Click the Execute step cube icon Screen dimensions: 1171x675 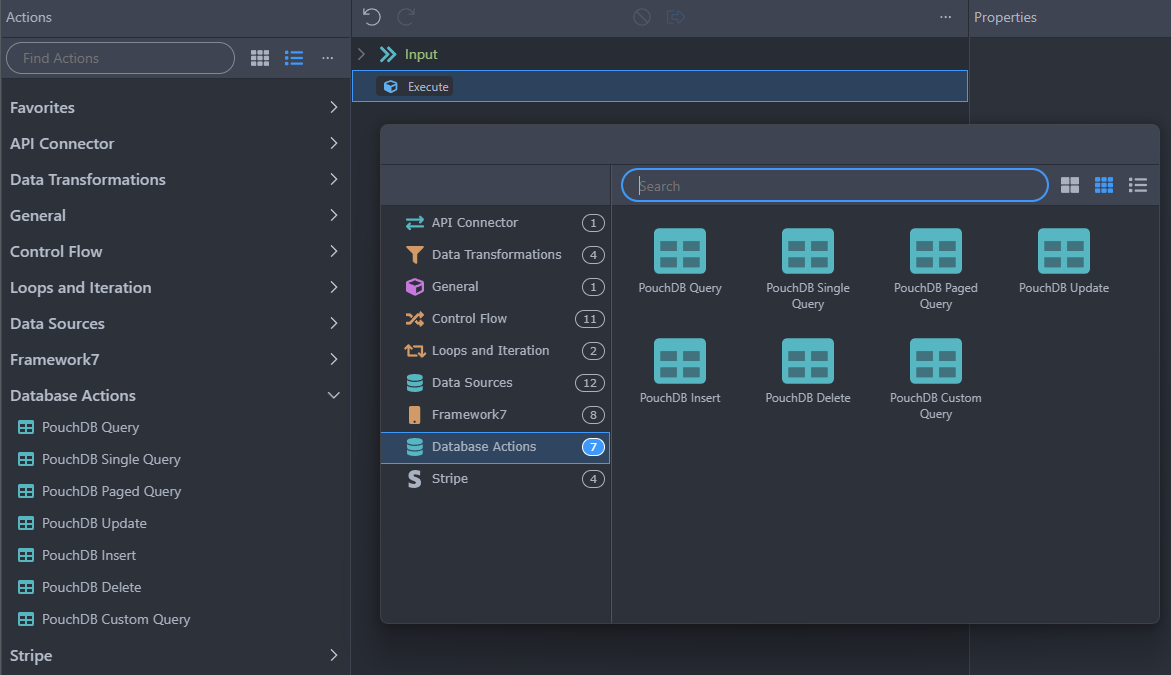391,87
